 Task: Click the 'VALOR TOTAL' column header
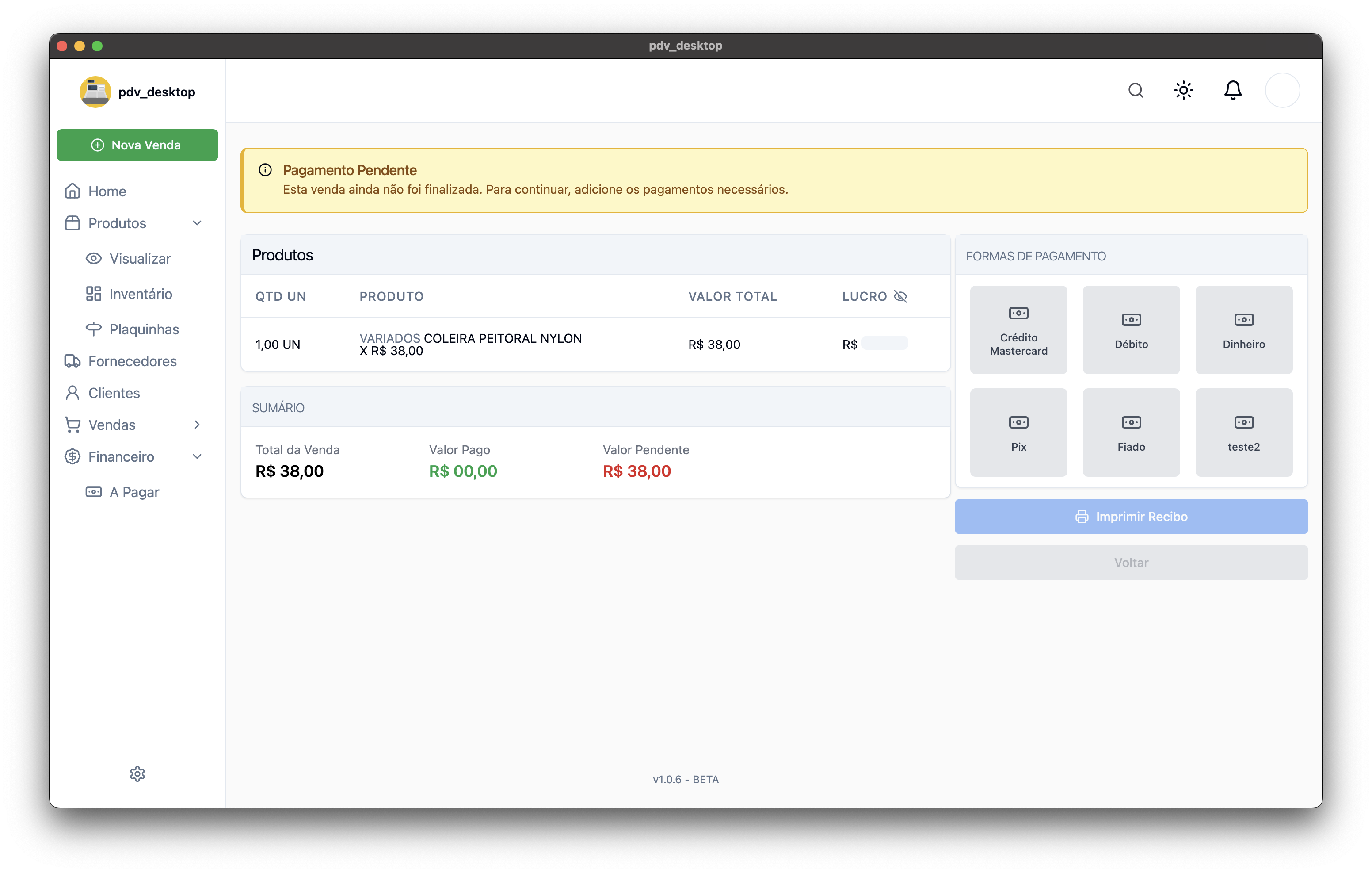(733, 296)
